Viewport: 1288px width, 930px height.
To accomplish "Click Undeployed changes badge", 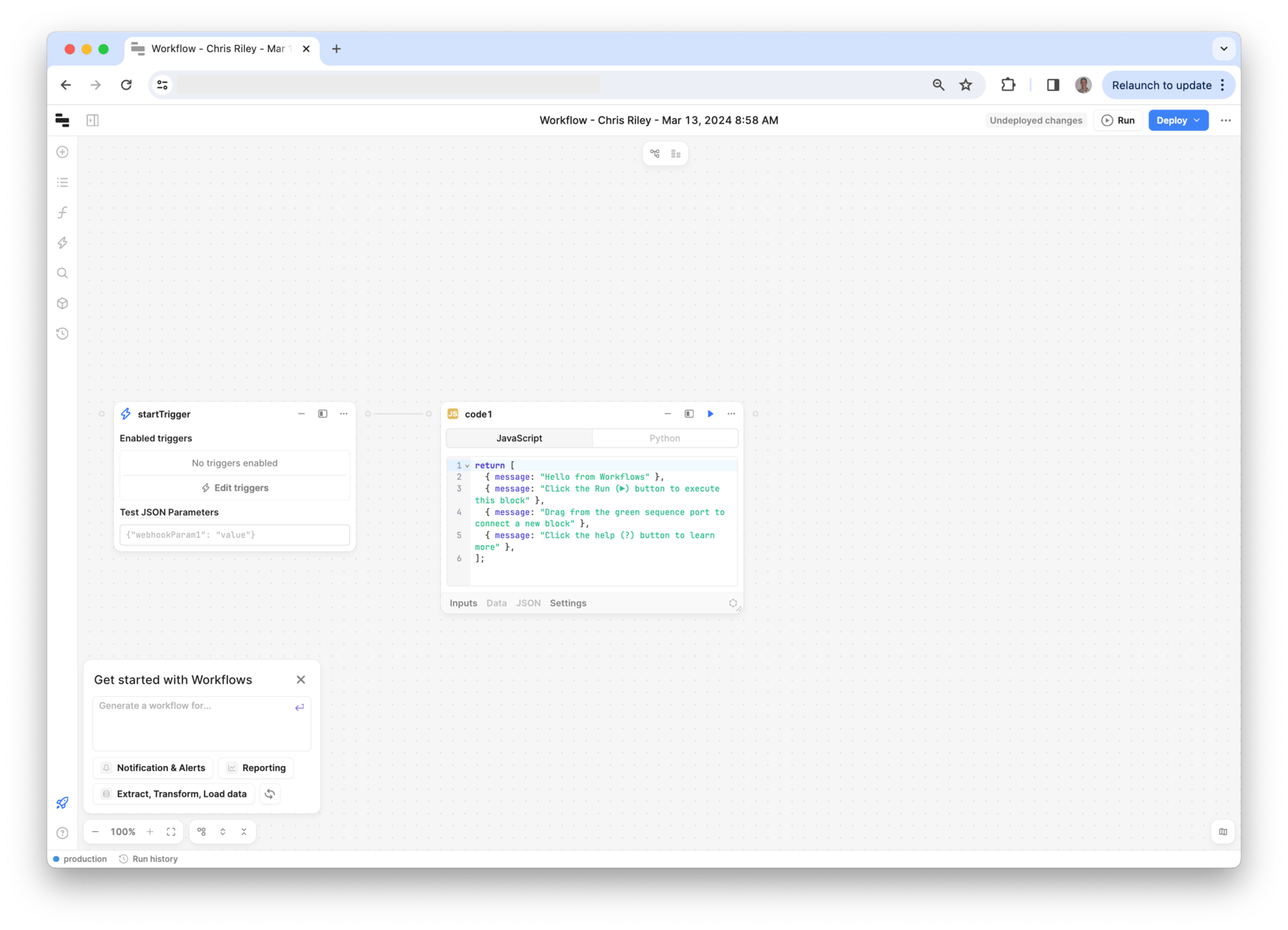I will tap(1035, 120).
